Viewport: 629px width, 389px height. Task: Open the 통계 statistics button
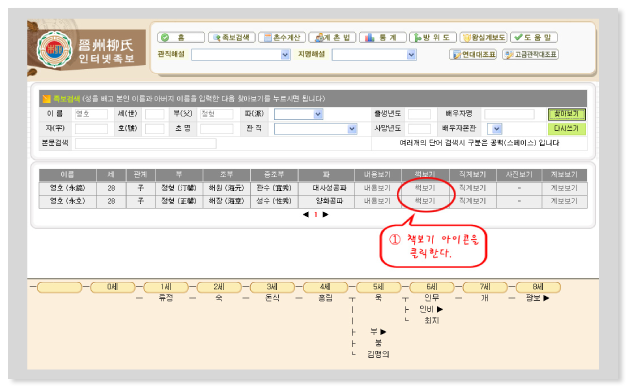(x=383, y=37)
